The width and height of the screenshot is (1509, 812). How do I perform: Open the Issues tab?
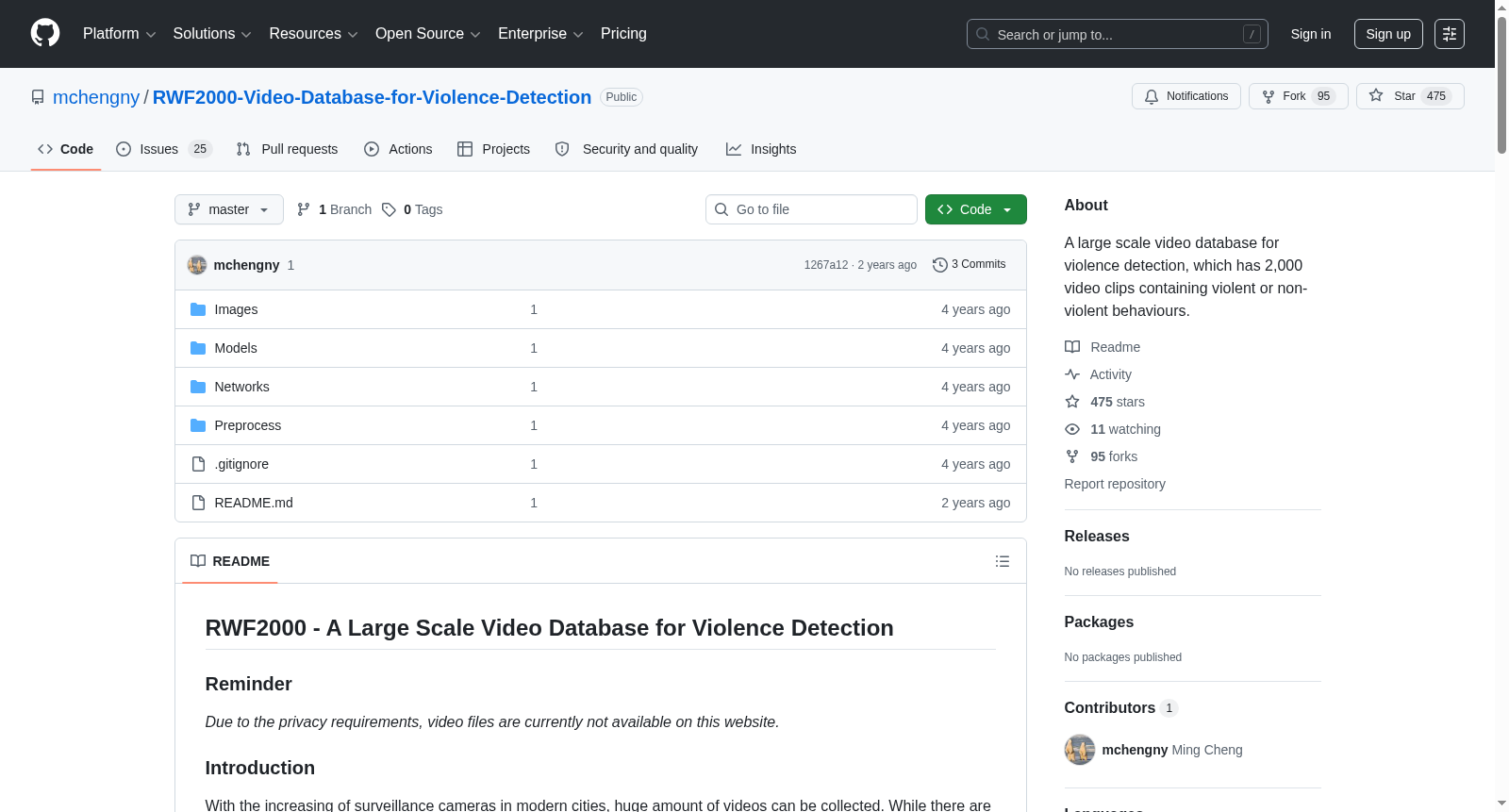(164, 149)
